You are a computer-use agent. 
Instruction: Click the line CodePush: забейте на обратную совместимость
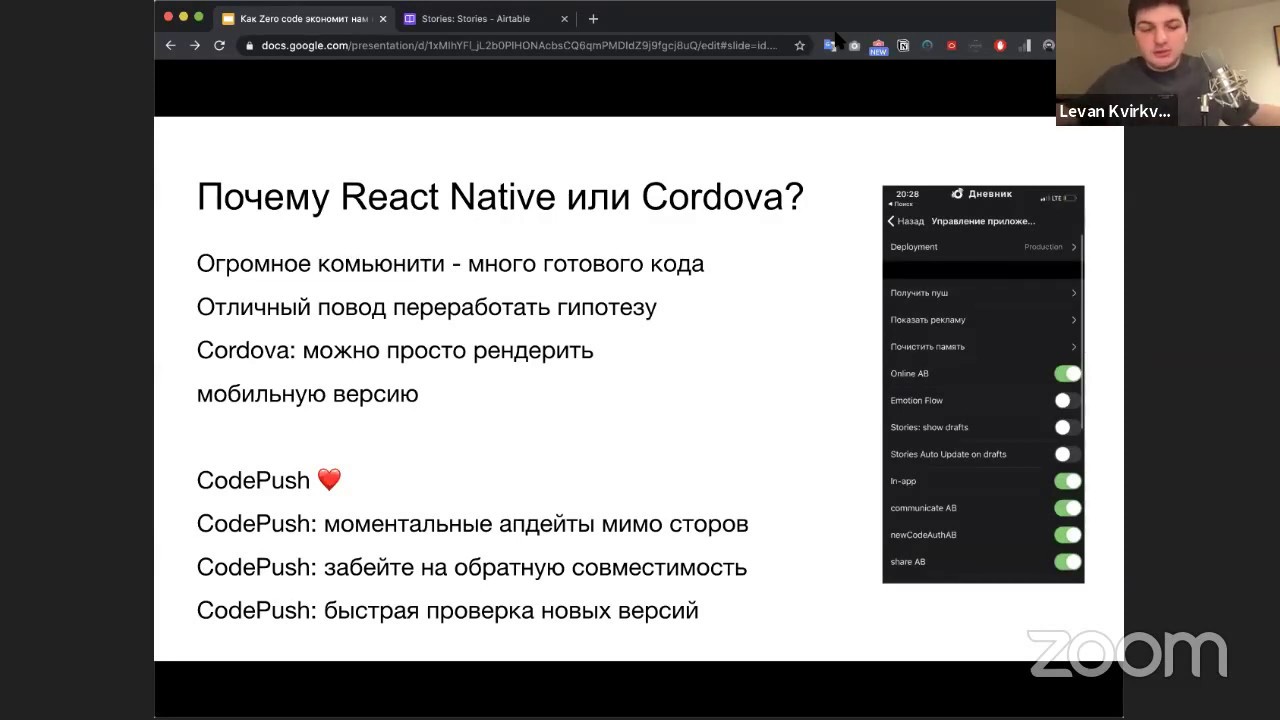472,567
